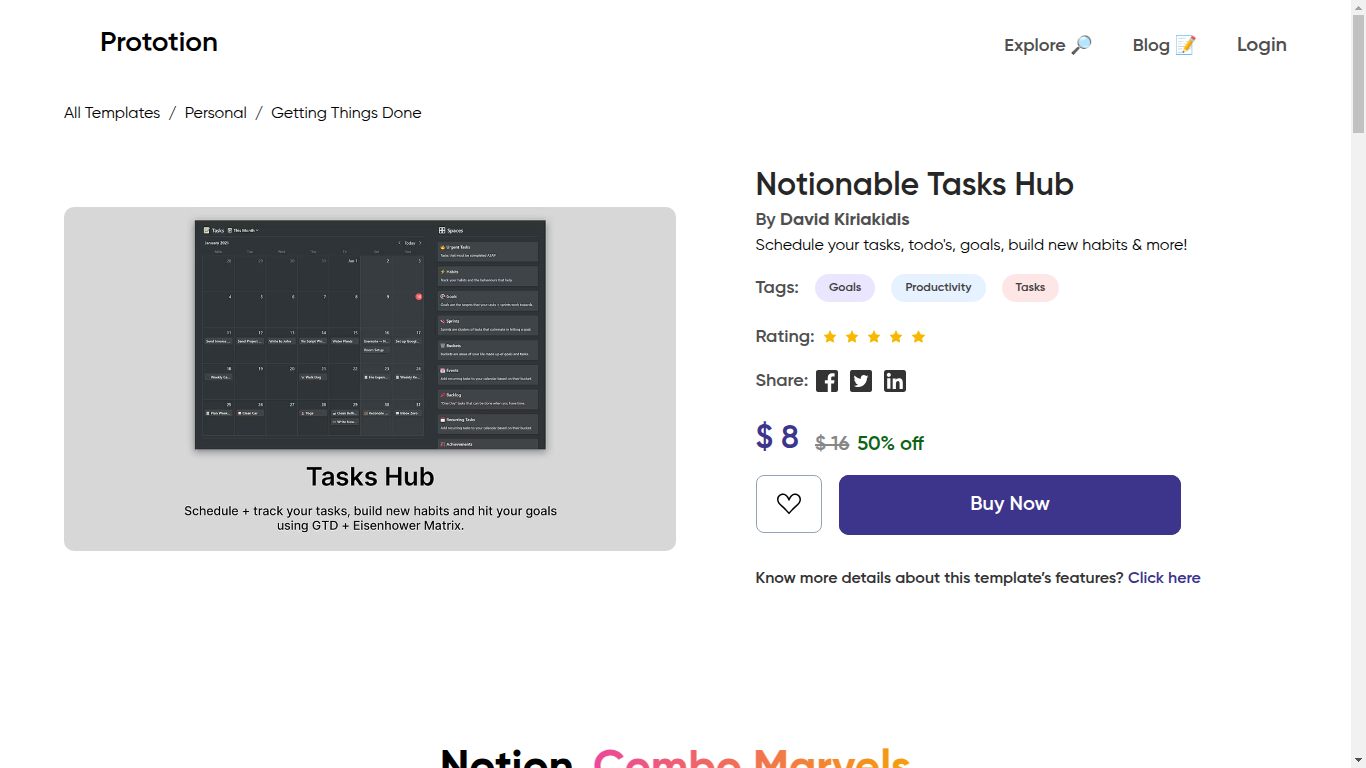Click the scrollbar down arrow
The image size is (1366, 768).
coord(1358,760)
